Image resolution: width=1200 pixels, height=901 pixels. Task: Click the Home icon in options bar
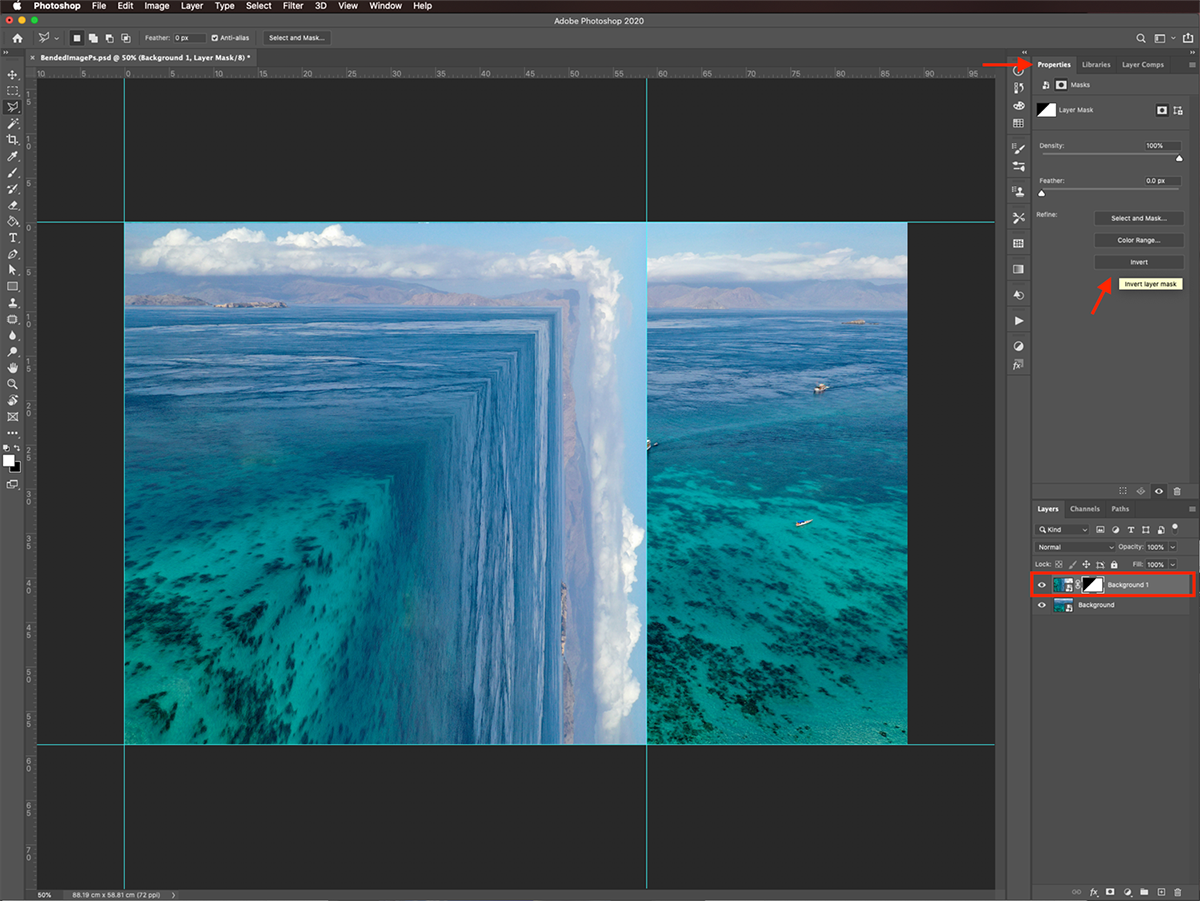pos(17,38)
